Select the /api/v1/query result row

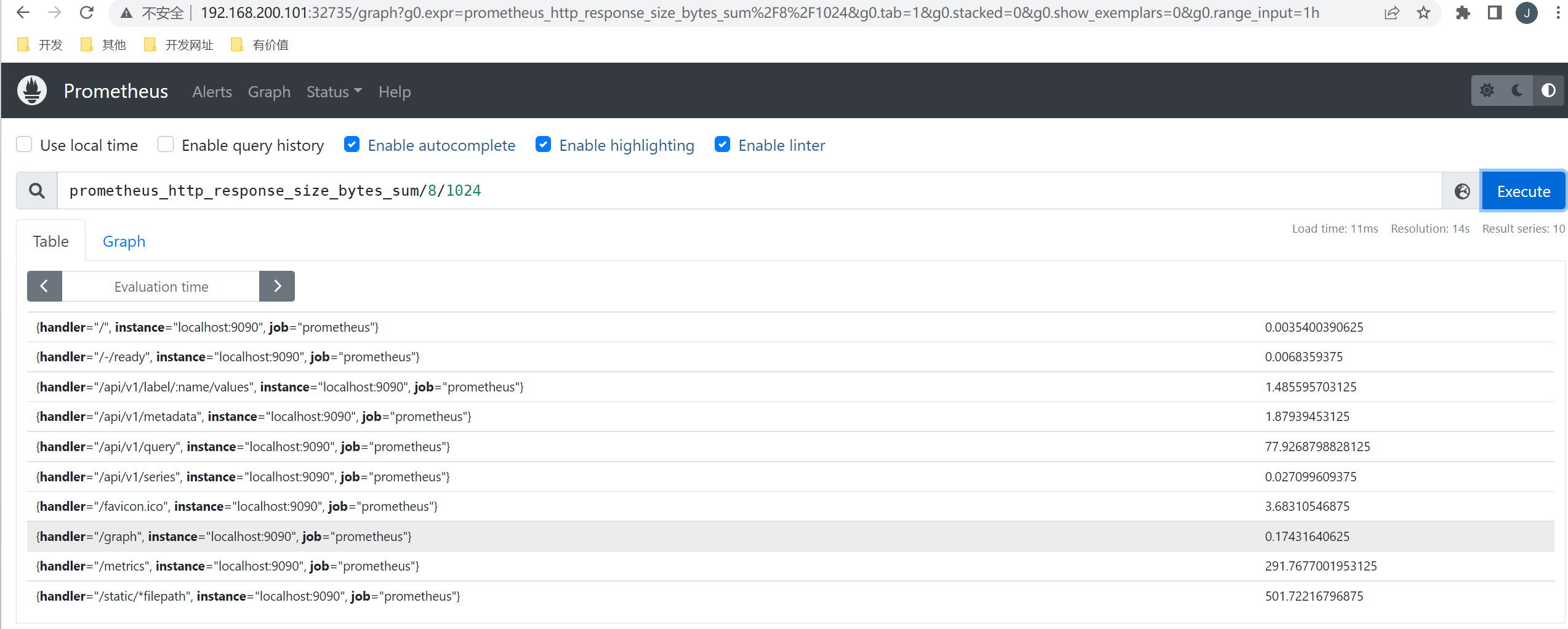click(x=790, y=447)
